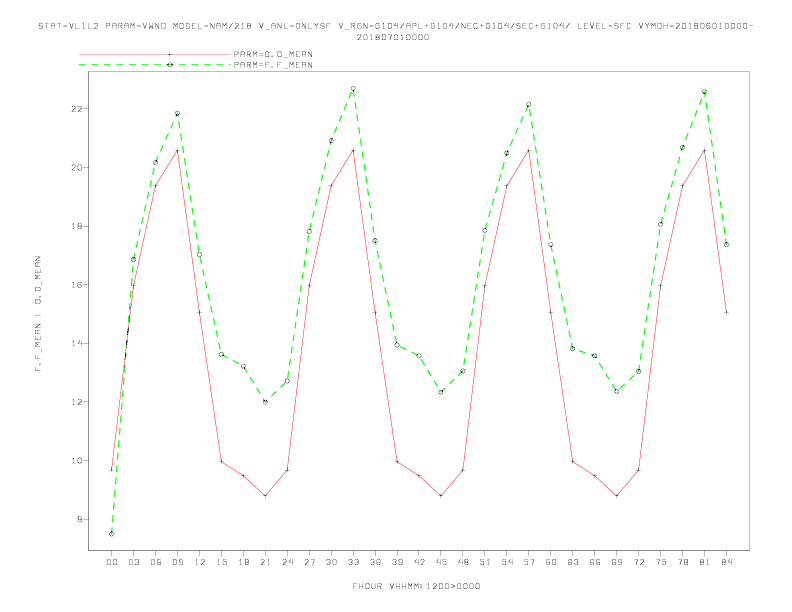Select green F.F_MEAN circle marker at hour 00
This screenshot has width=792, height=612.
coord(112,534)
